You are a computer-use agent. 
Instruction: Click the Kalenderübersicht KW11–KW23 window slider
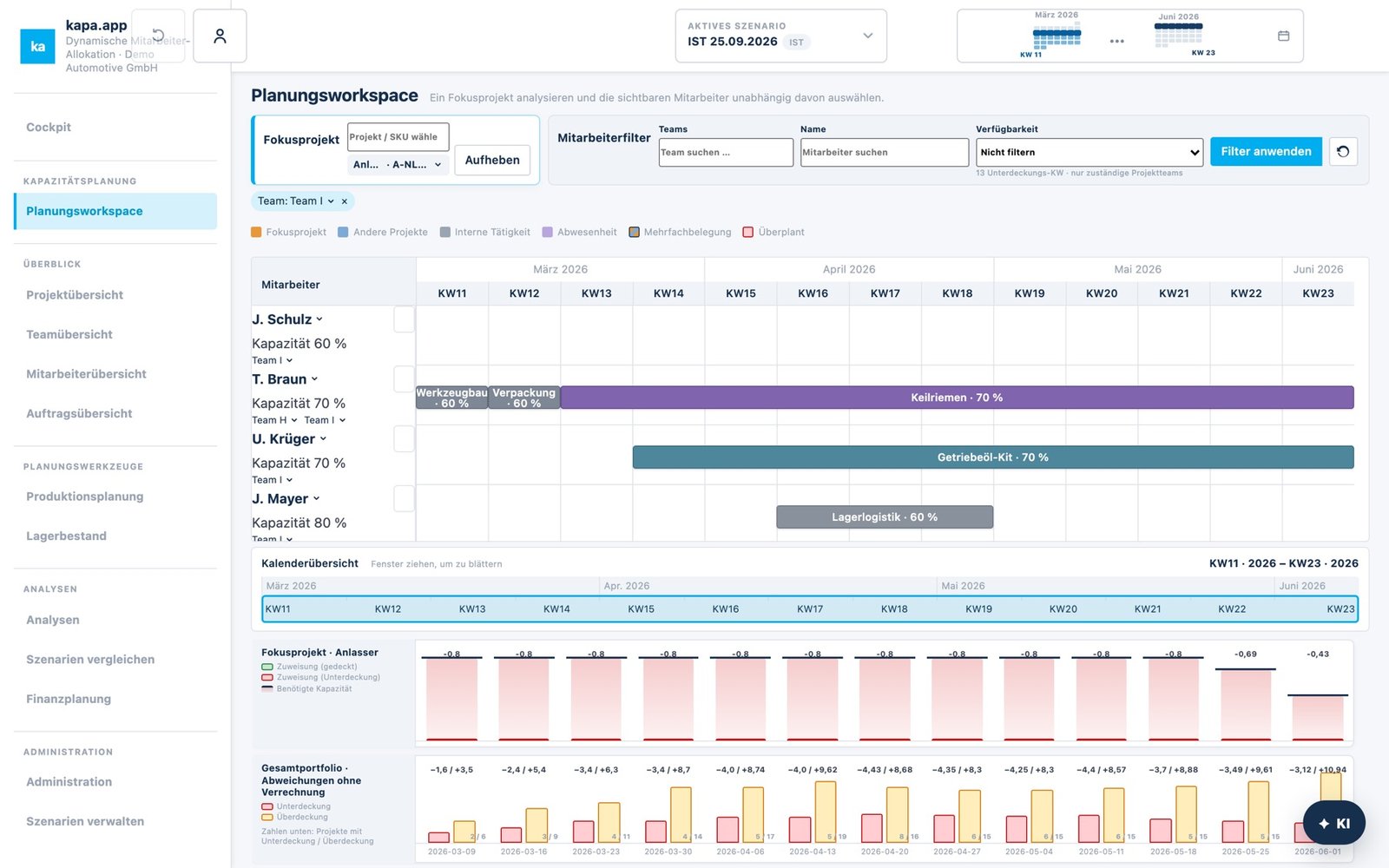(810, 609)
